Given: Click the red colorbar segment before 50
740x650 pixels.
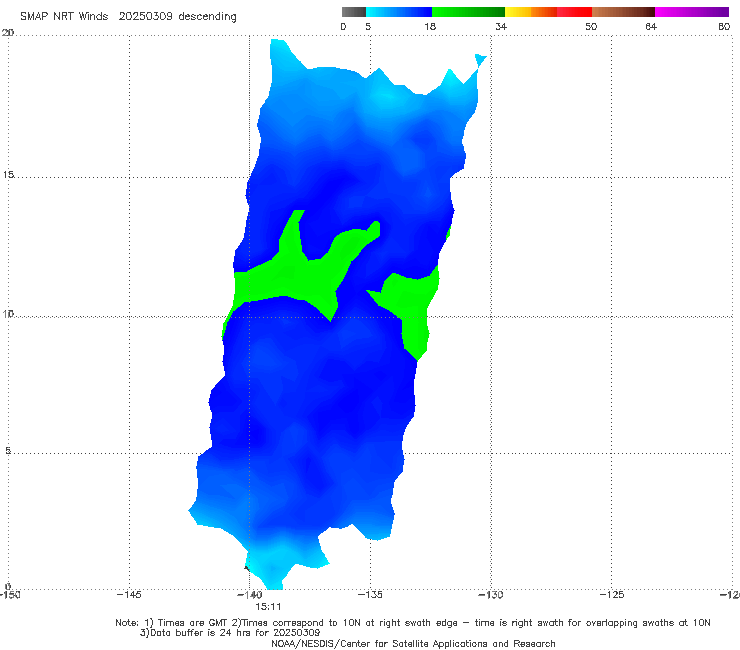Looking at the screenshot, I should point(574,12).
